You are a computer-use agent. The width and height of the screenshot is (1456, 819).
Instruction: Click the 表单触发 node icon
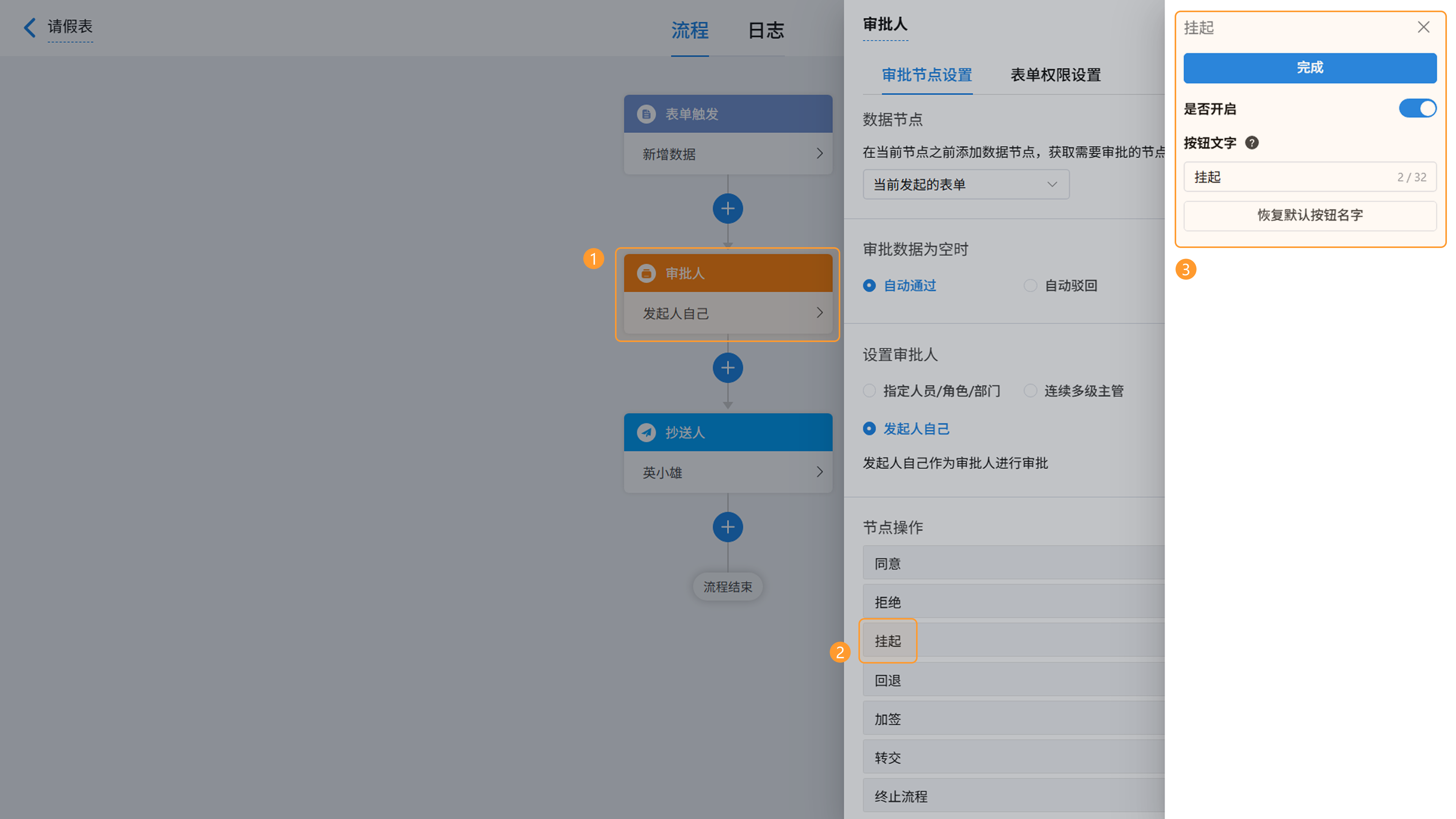[646, 114]
